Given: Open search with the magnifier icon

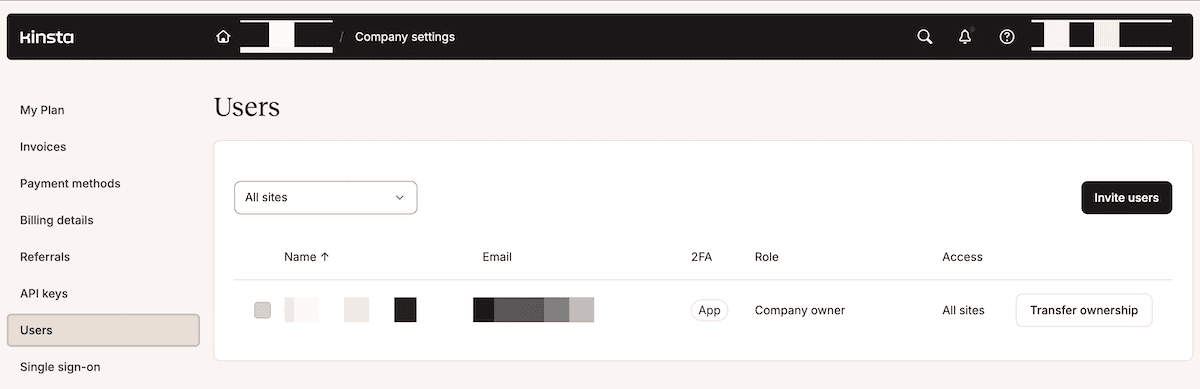Looking at the screenshot, I should pyautogui.click(x=925, y=37).
